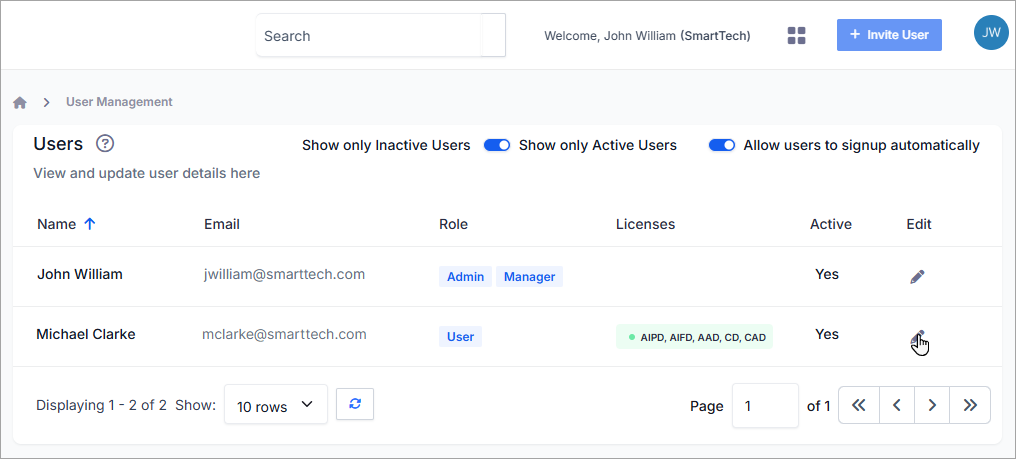Jump to the first page
Viewport: 1016px width, 459px height.
(859, 405)
